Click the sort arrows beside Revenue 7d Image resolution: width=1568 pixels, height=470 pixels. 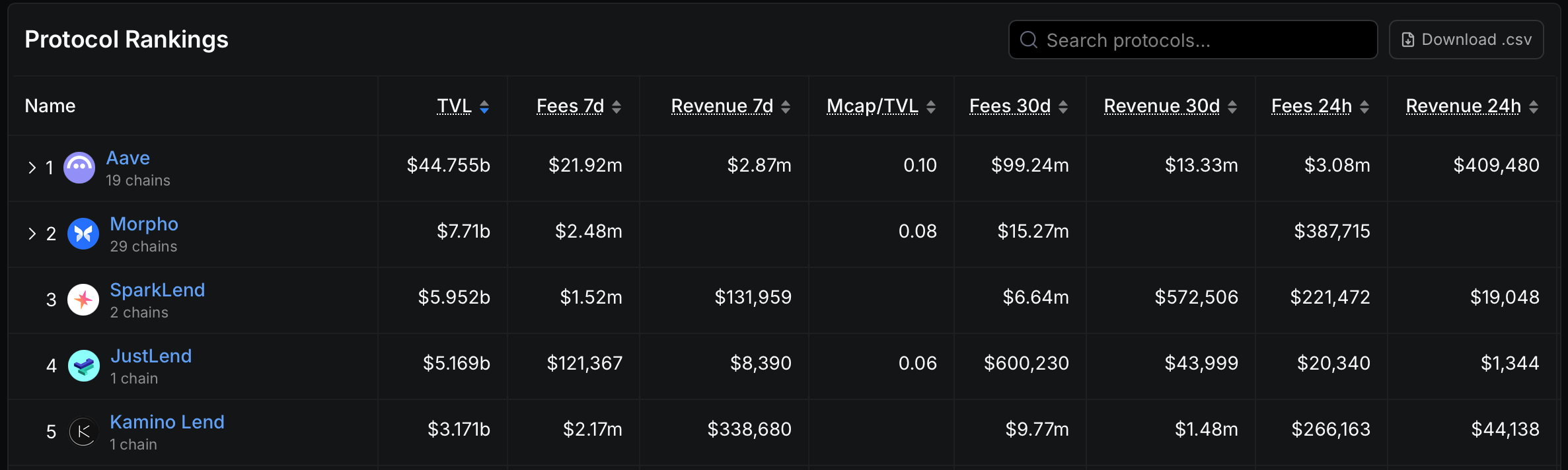785,106
